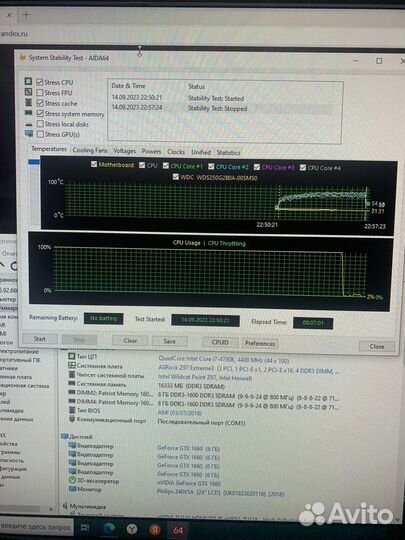Open nVIDIA GeForce GTX 1660 link
This screenshot has width=405, height=540.
pos(189,483)
